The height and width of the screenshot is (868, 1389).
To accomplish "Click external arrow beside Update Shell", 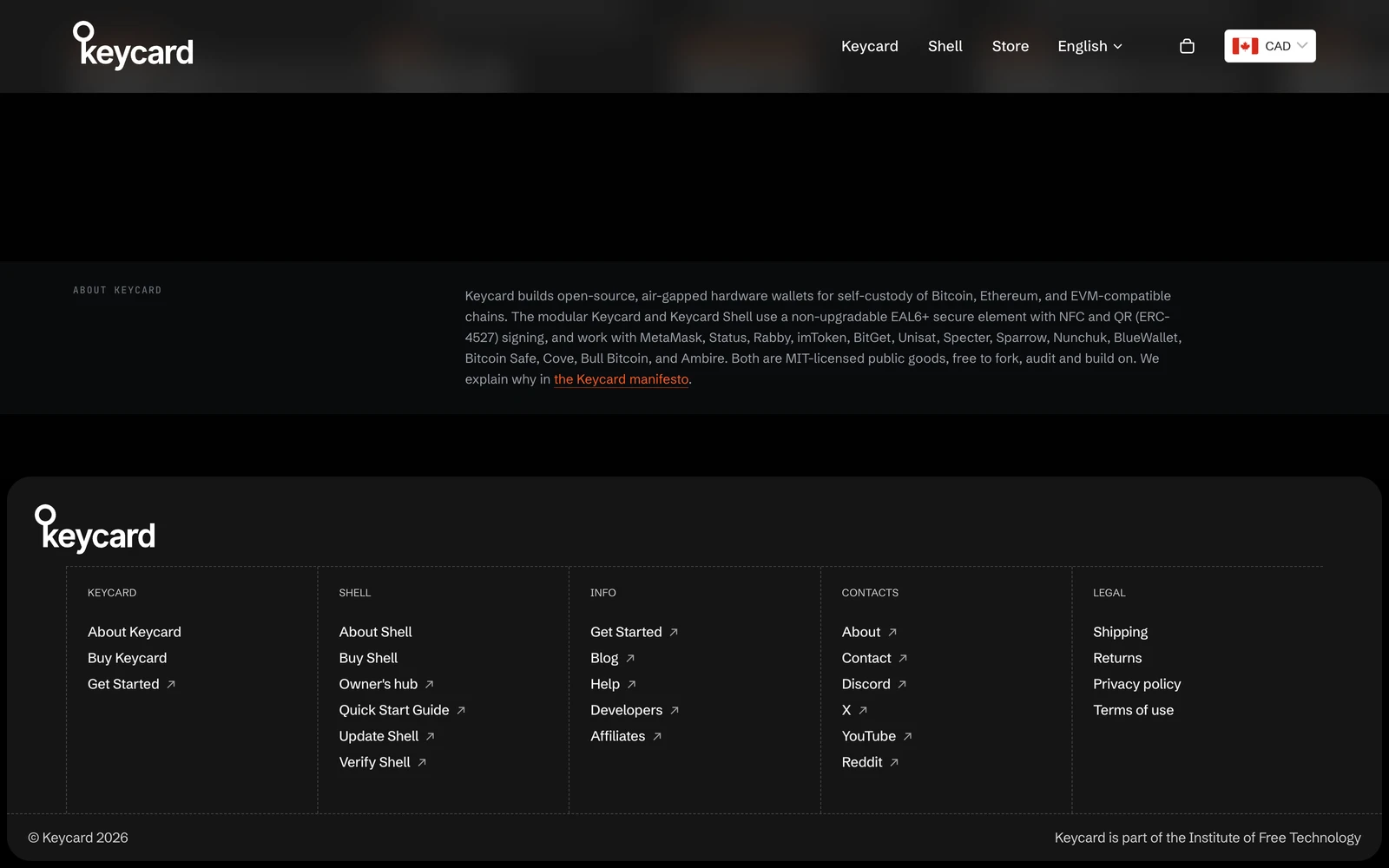I will pyautogui.click(x=430, y=737).
